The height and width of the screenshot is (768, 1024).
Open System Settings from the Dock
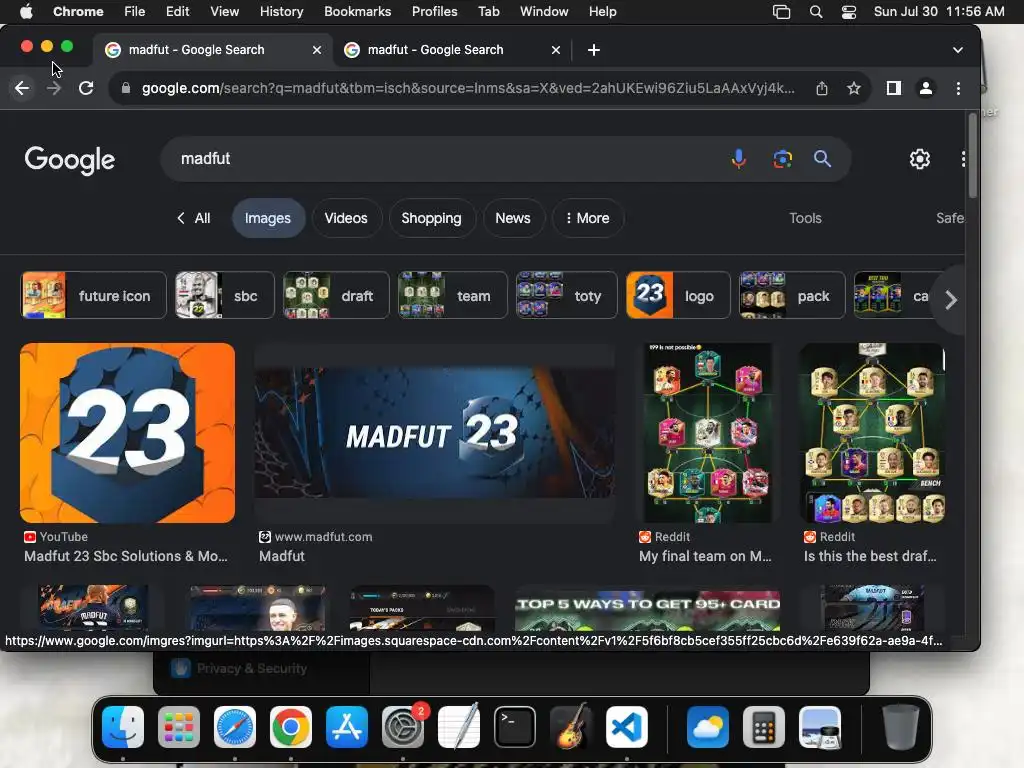coord(403,727)
